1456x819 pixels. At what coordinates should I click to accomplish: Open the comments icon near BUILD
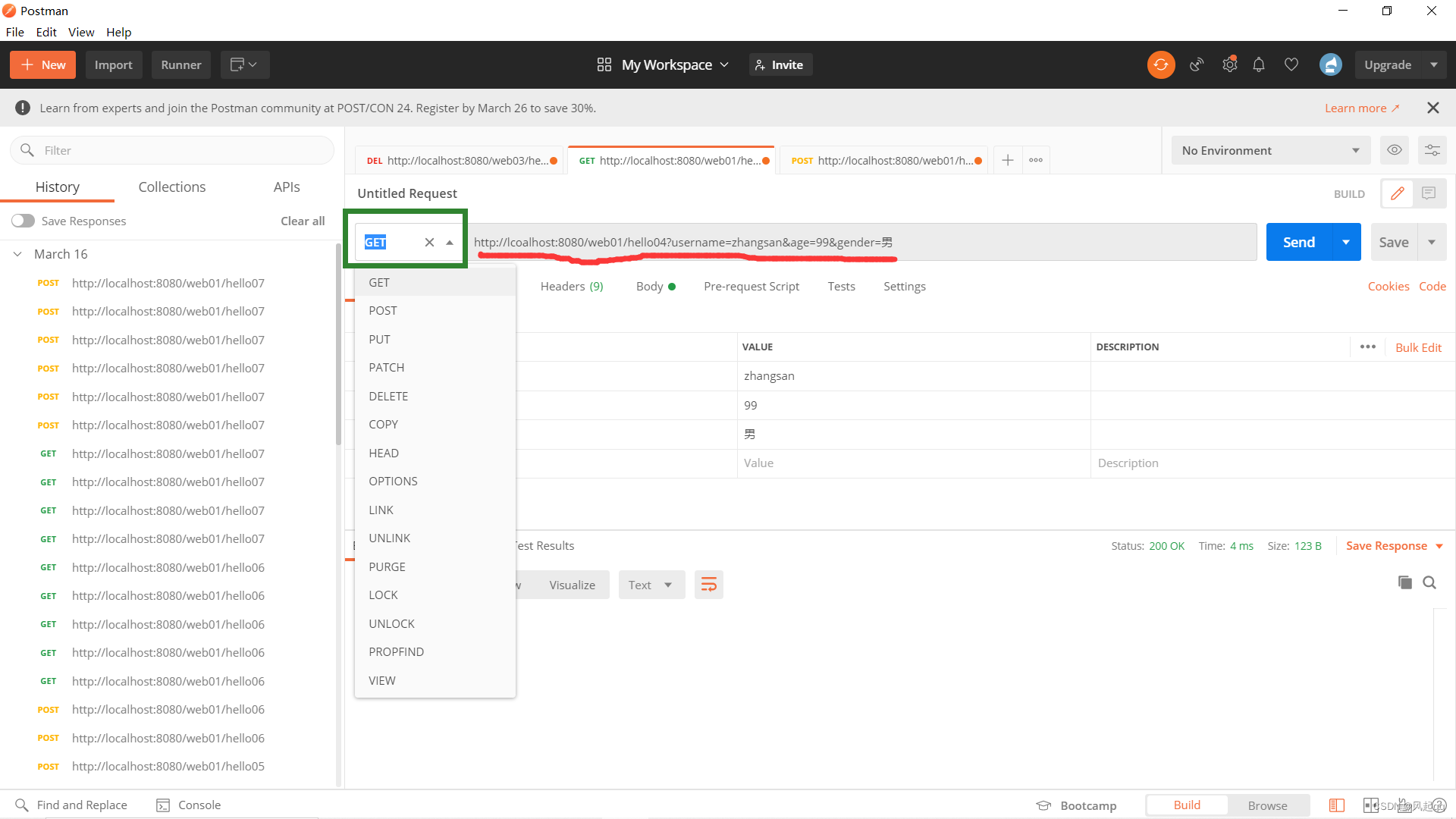(x=1429, y=193)
